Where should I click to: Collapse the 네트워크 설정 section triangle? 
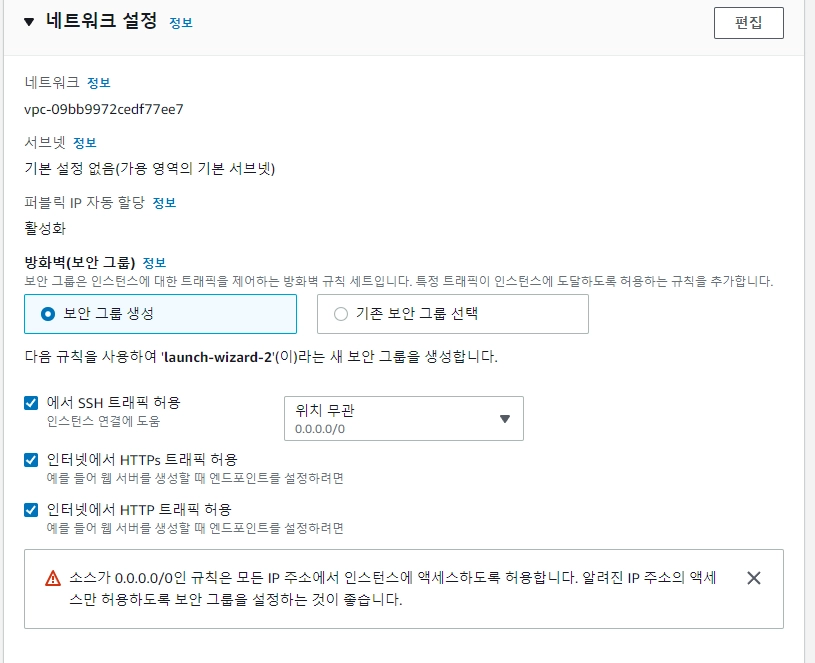coord(29,22)
